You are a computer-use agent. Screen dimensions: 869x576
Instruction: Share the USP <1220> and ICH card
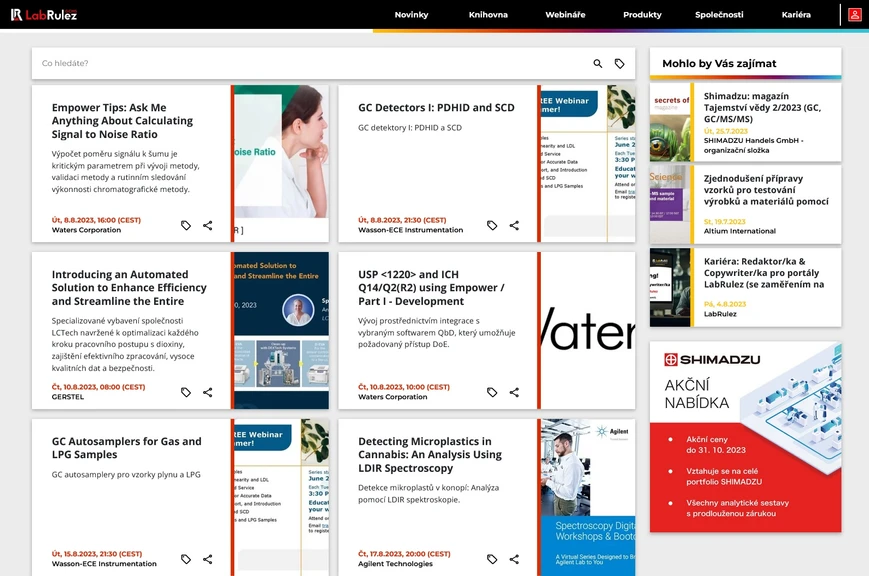[x=514, y=392]
